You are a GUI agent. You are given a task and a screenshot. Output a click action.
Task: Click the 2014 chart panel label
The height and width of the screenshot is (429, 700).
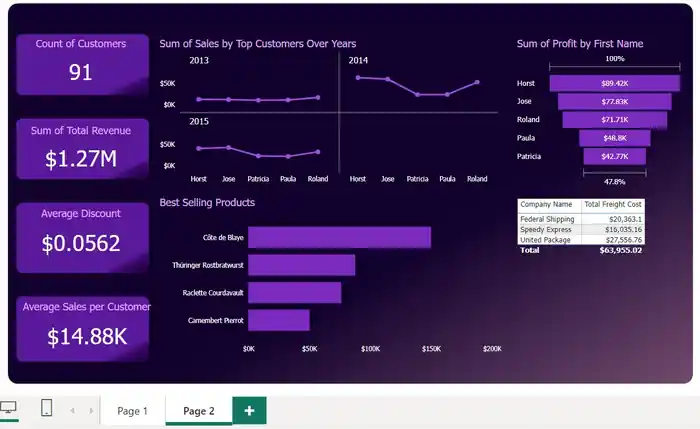(x=358, y=60)
